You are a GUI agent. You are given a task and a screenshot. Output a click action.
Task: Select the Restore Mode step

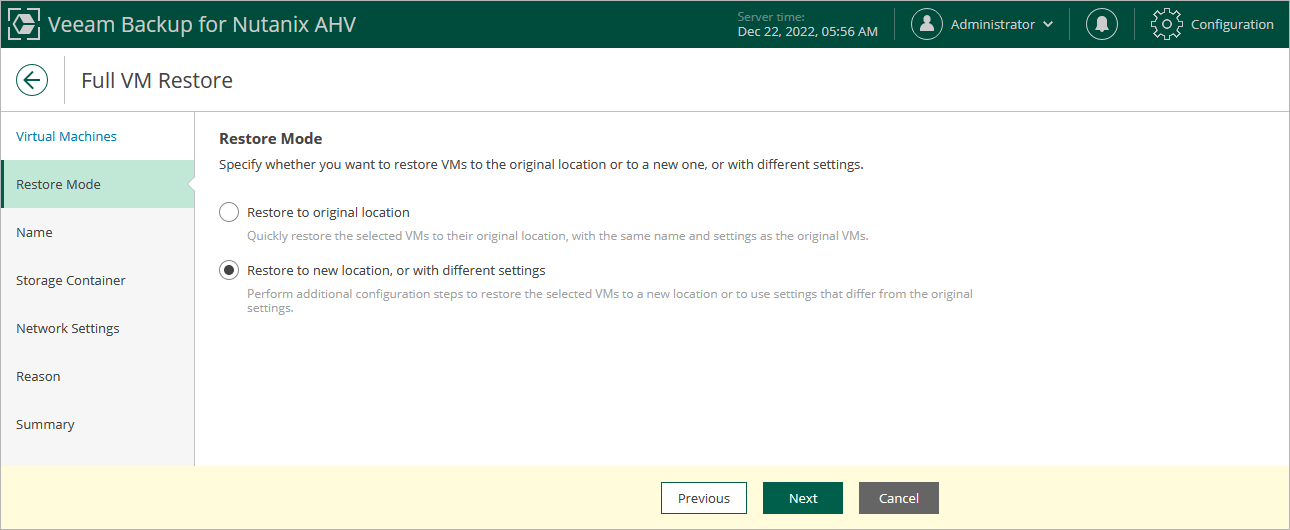pyautogui.click(x=97, y=184)
